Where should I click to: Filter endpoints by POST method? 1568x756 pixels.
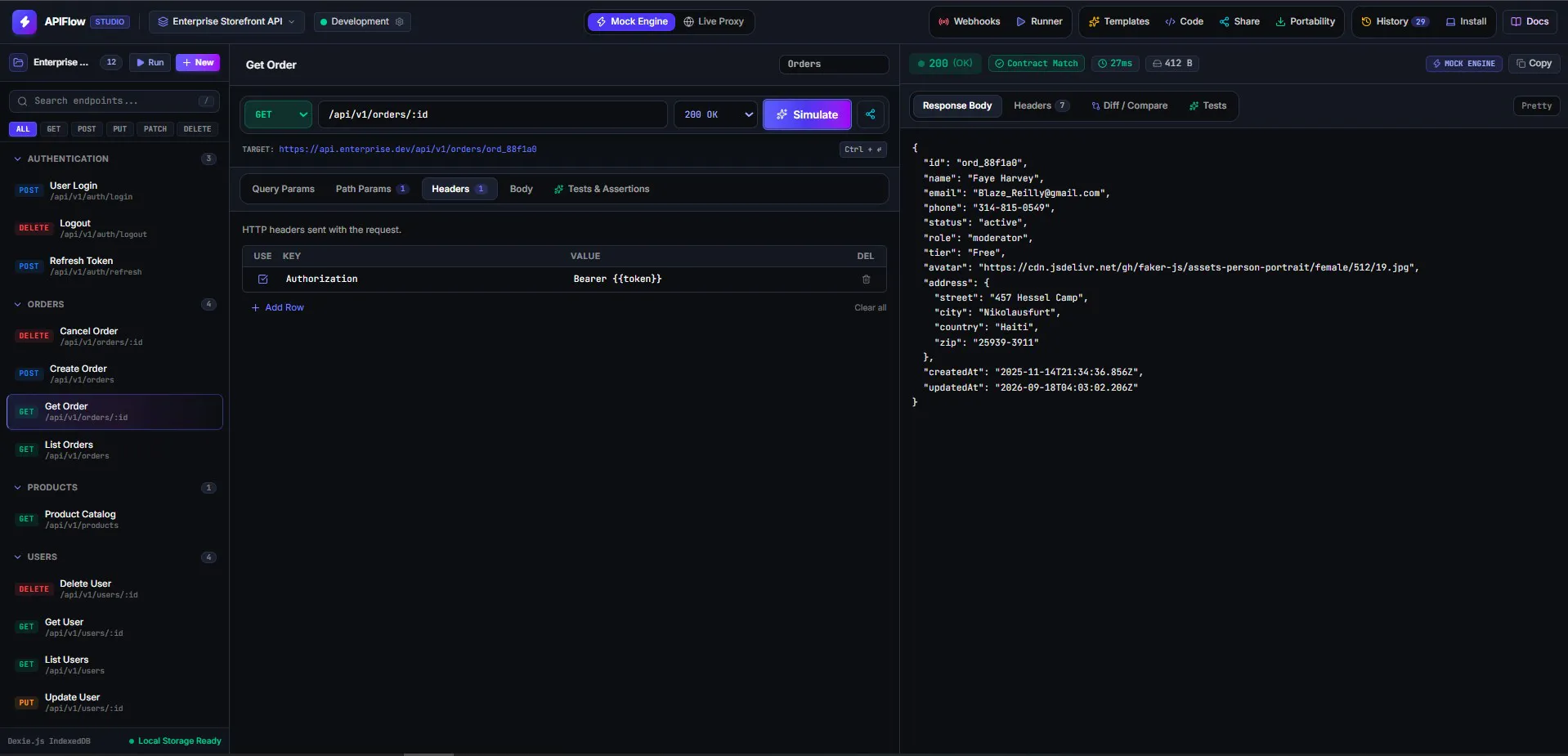point(87,129)
